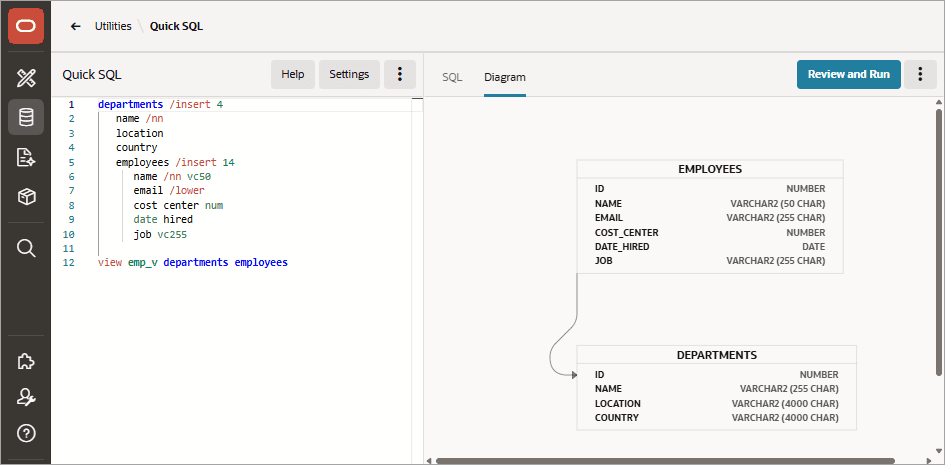Click the scroll-up arrow of vertical scrollbar
The image size is (945, 465).
tap(939, 102)
